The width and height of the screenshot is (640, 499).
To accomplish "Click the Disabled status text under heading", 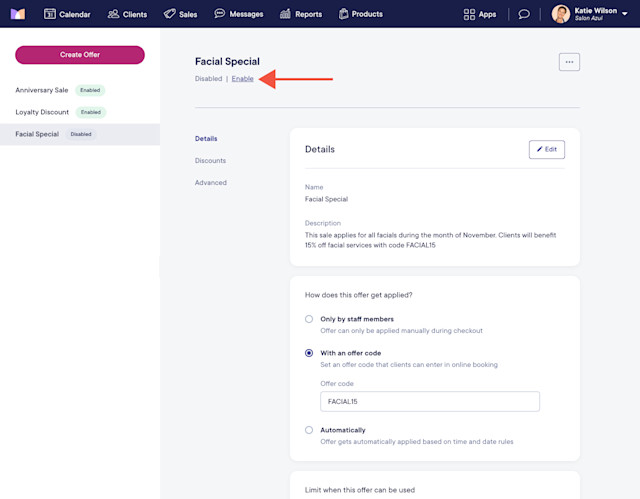I will 209,79.
